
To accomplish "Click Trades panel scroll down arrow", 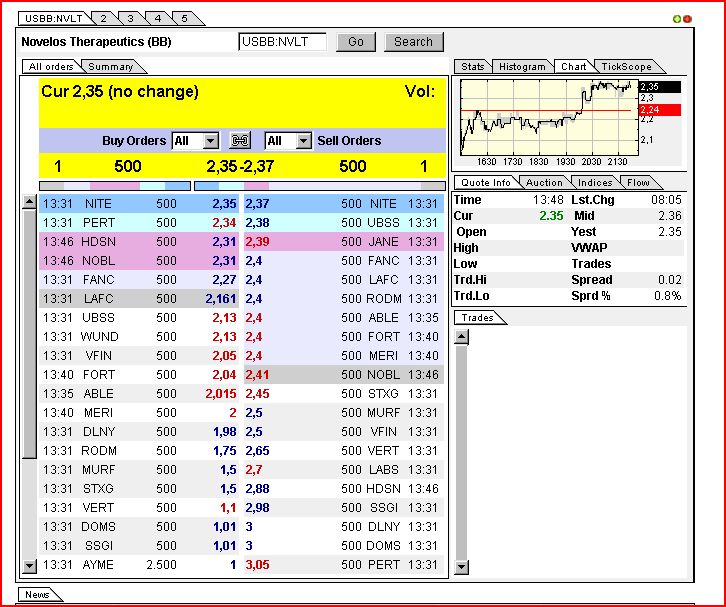I will tap(461, 567).
